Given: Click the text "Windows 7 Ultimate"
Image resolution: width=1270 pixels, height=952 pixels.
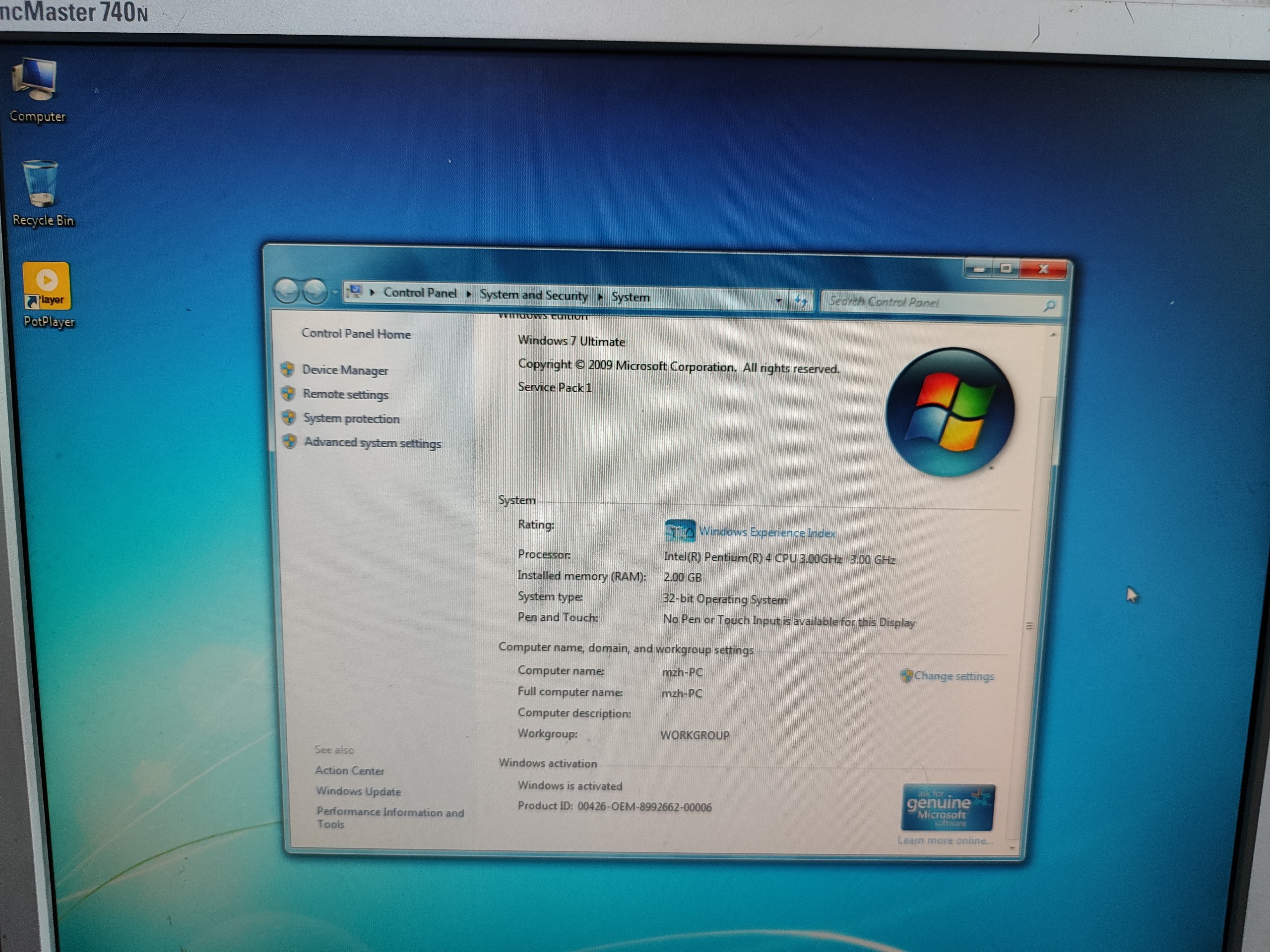Looking at the screenshot, I should [x=571, y=341].
